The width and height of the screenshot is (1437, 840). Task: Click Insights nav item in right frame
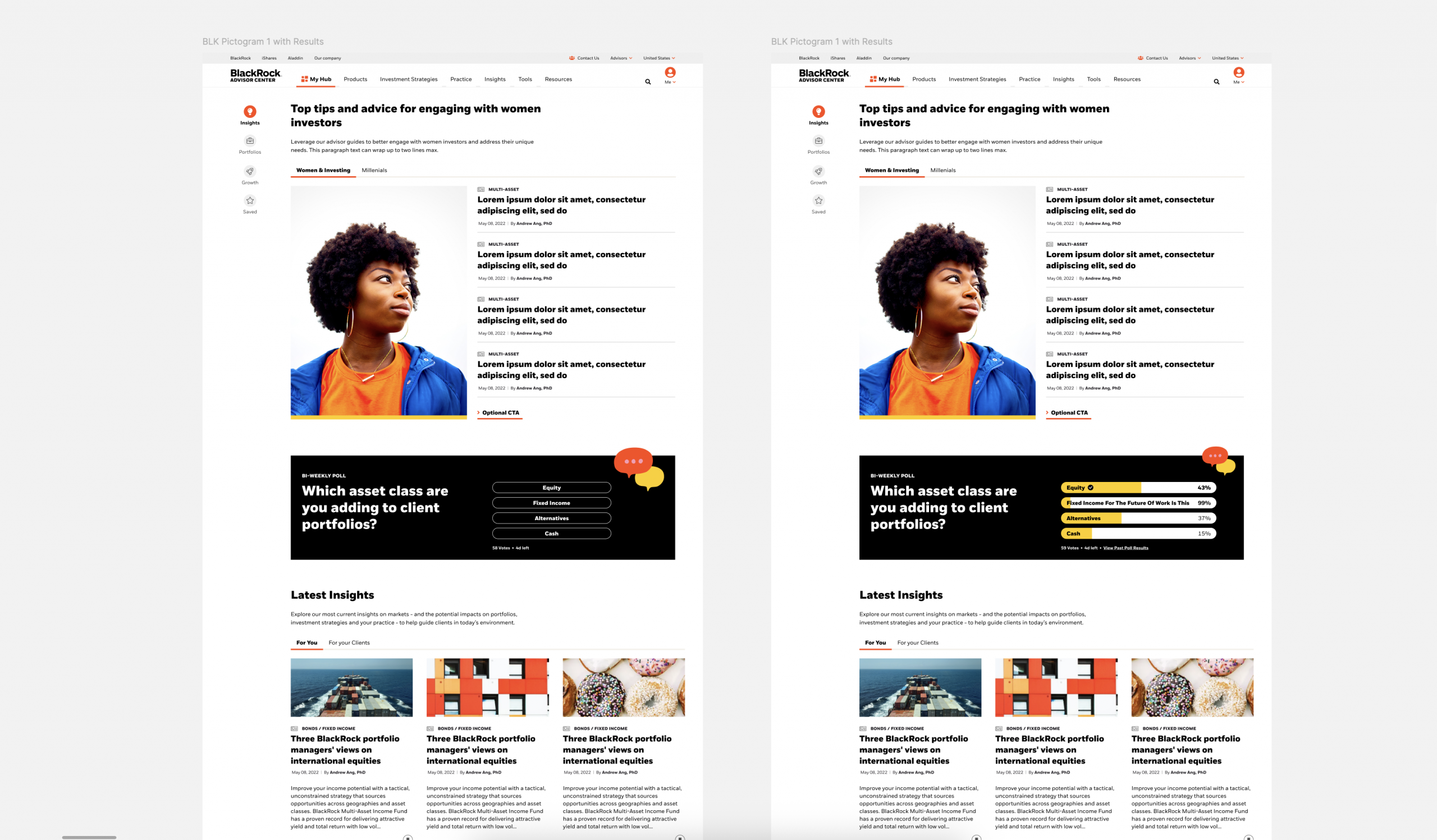point(1064,79)
